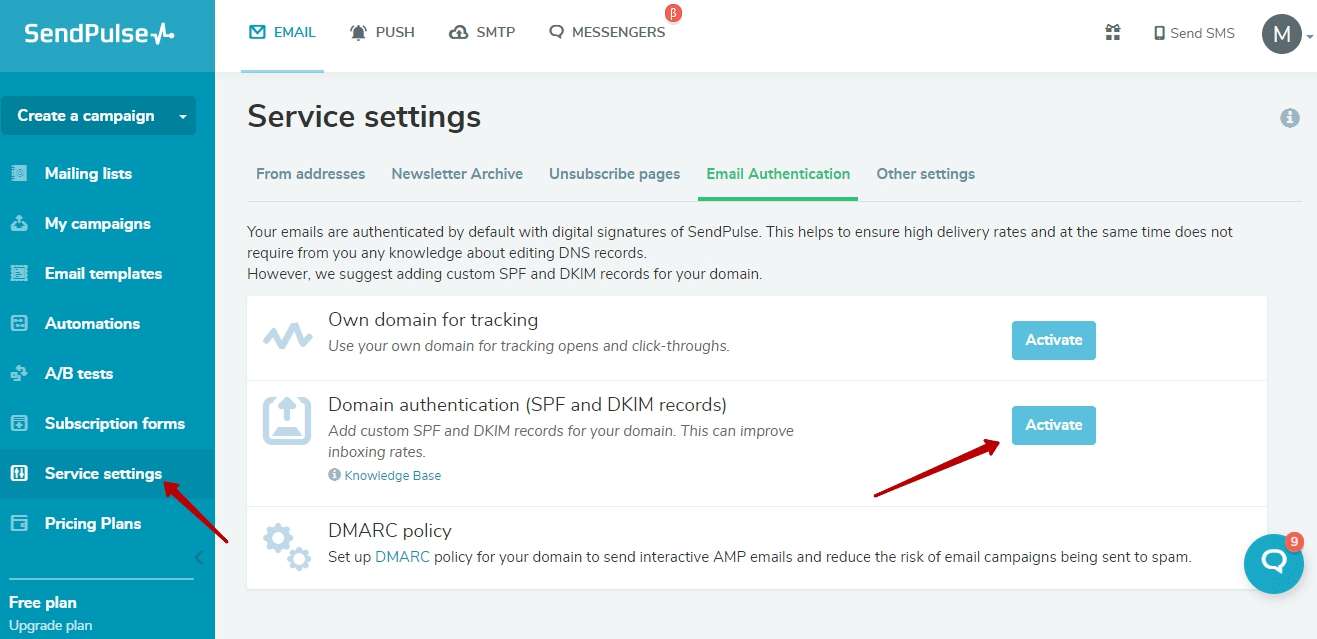Click the gift promotions icon
The height and width of the screenshot is (639, 1317).
(1112, 32)
